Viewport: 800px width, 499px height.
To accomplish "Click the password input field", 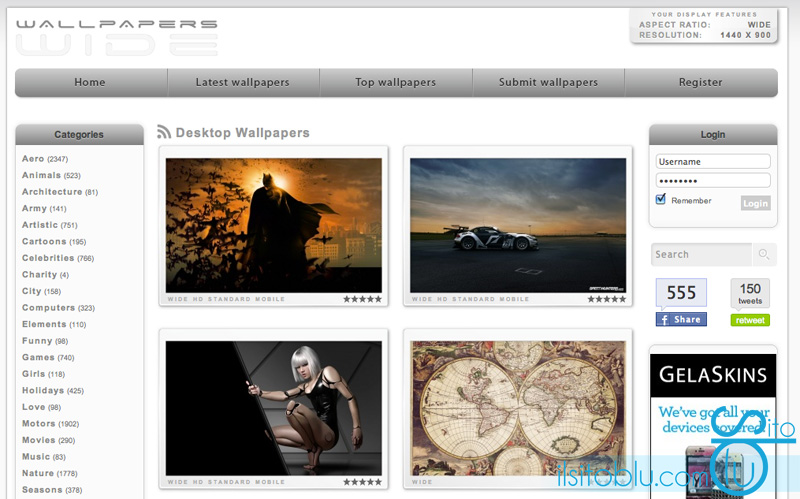I will [713, 181].
